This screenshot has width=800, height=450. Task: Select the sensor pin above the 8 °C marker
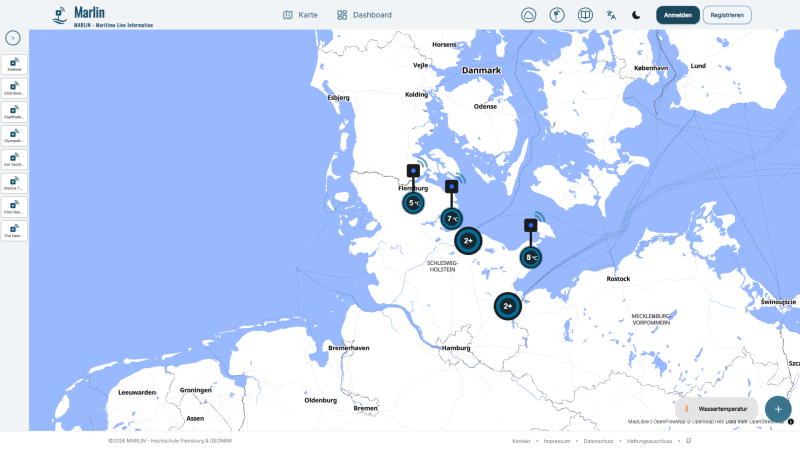click(x=531, y=225)
